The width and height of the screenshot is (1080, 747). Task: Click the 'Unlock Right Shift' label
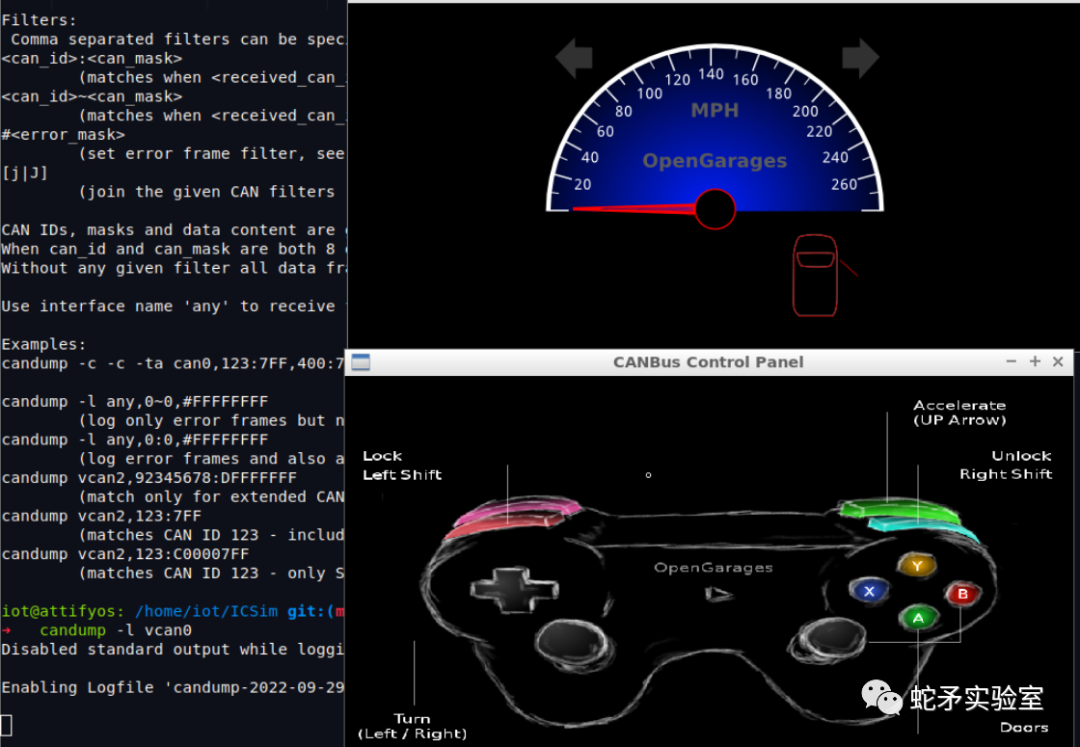1006,465
